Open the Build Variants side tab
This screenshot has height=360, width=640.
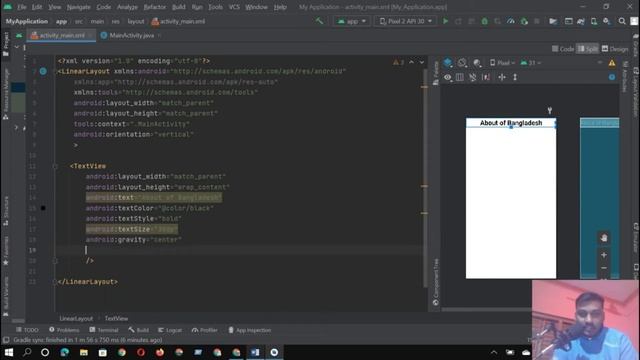coord(6,296)
